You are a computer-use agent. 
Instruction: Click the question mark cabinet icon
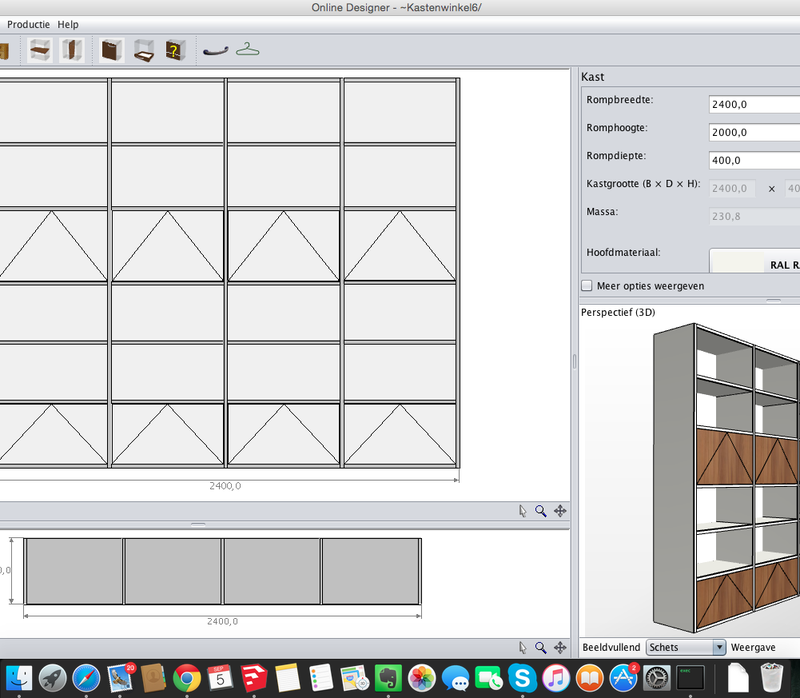point(175,49)
